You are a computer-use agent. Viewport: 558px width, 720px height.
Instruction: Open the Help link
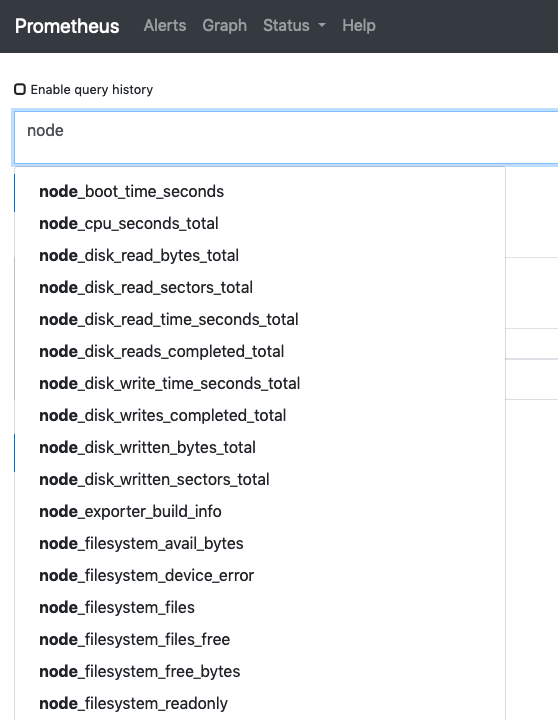pos(359,25)
